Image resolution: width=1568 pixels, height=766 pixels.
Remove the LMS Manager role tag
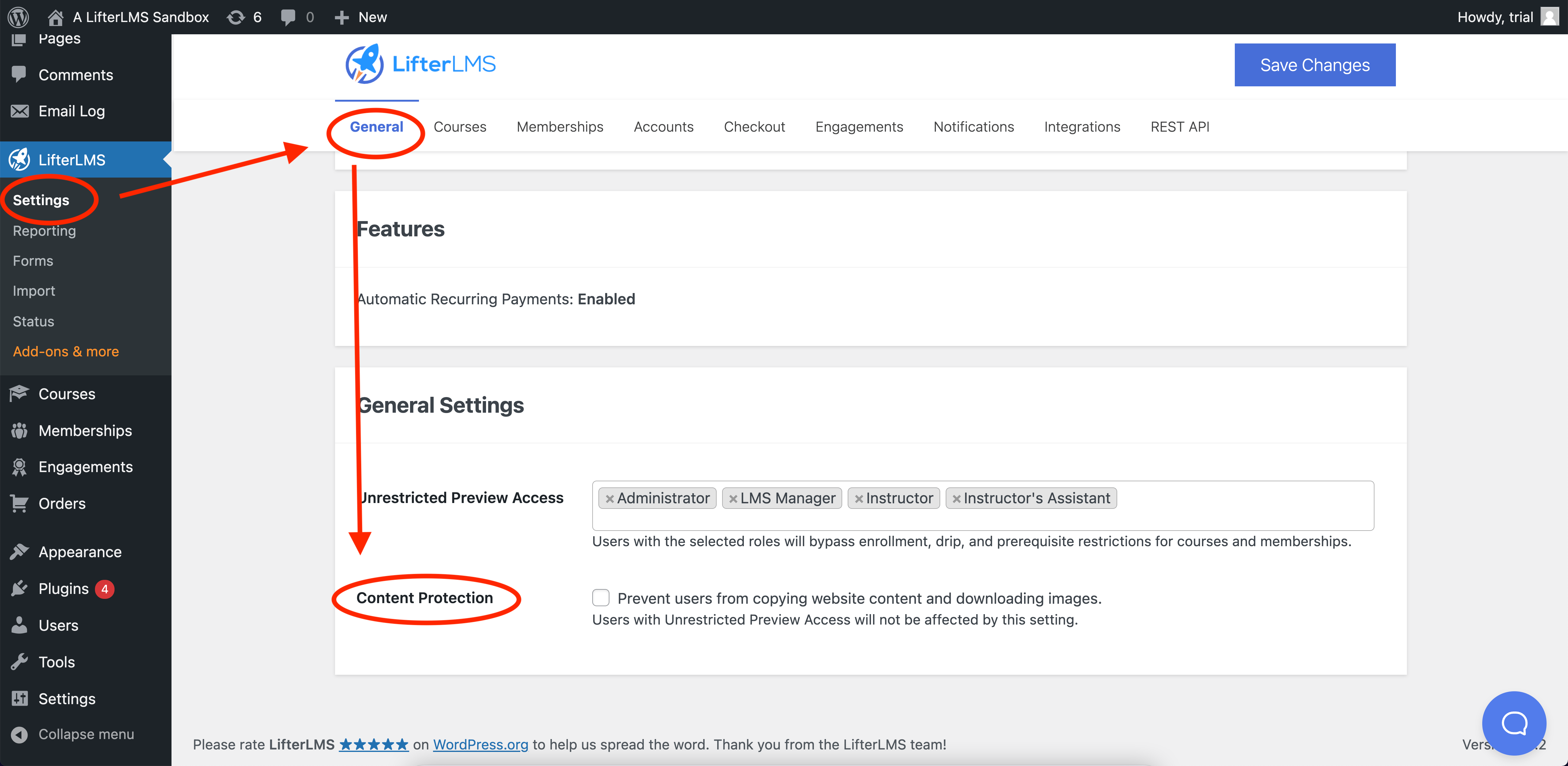click(x=733, y=498)
